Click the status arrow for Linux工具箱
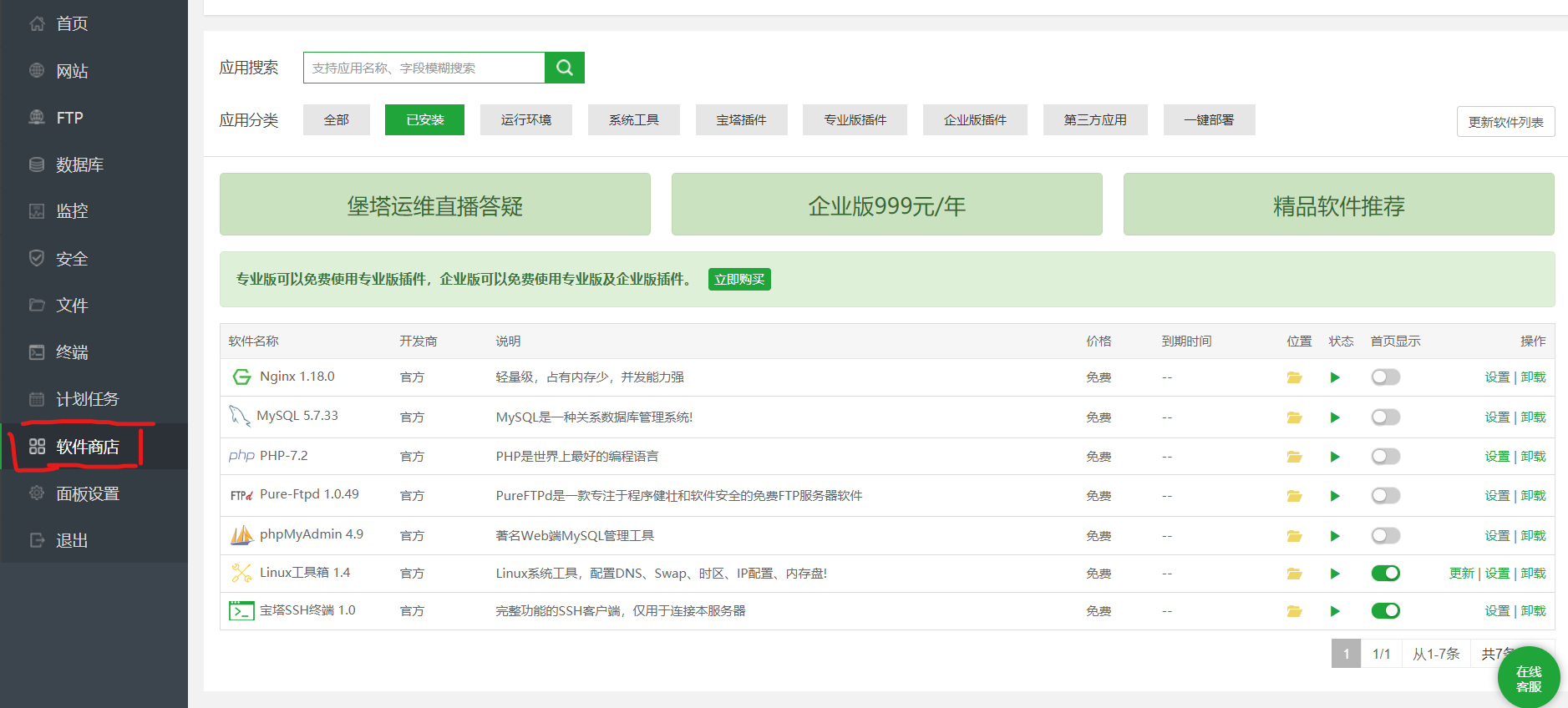 [x=1335, y=574]
